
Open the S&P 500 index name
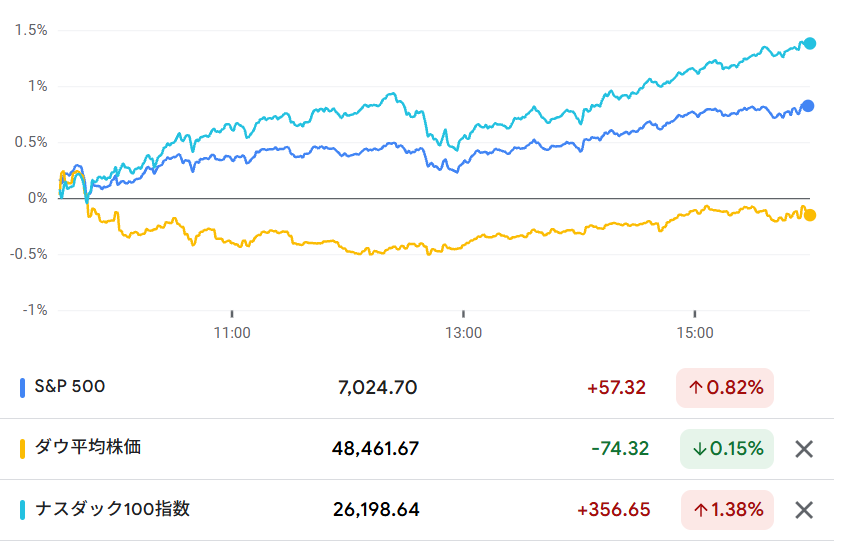point(70,387)
